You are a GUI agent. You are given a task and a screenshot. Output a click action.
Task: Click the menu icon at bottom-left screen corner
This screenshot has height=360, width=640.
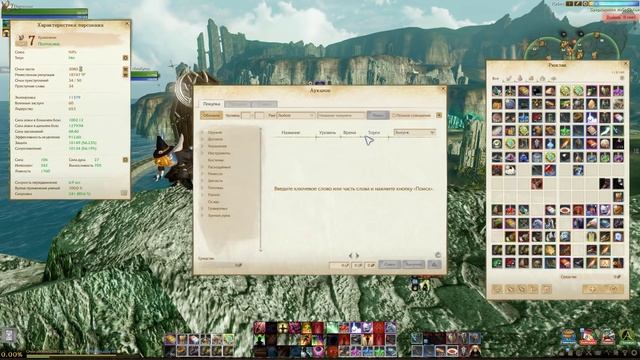coord(9,336)
